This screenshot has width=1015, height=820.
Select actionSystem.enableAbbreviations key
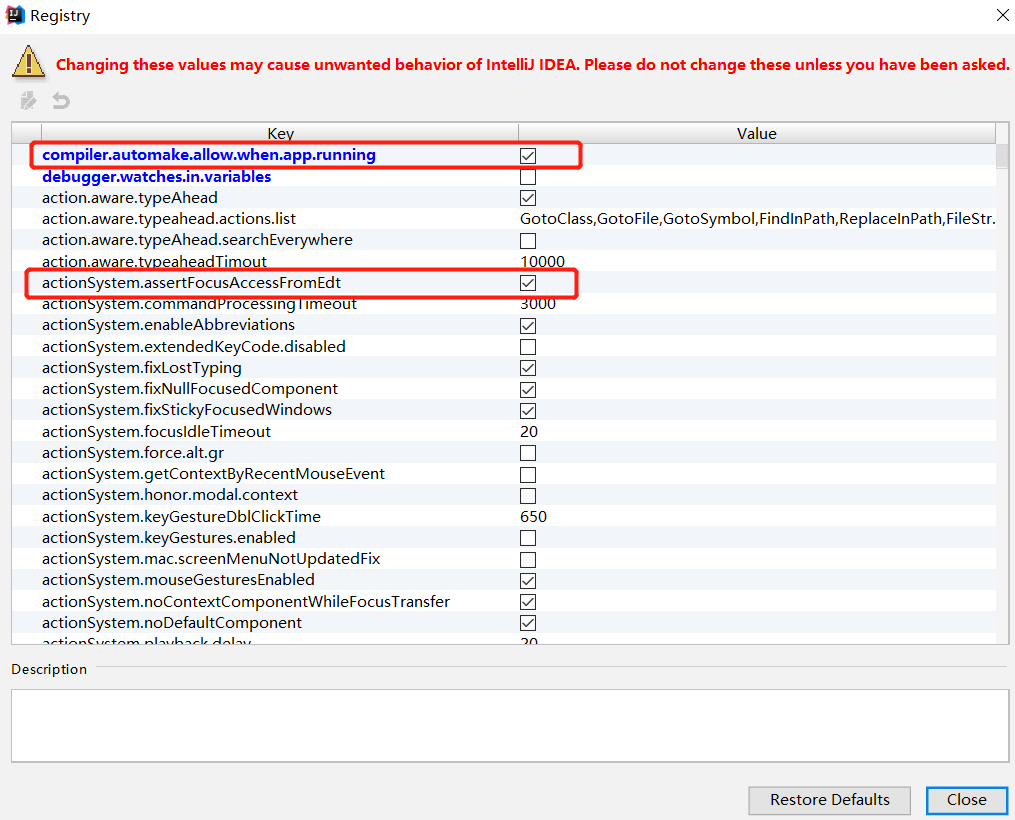click(168, 325)
